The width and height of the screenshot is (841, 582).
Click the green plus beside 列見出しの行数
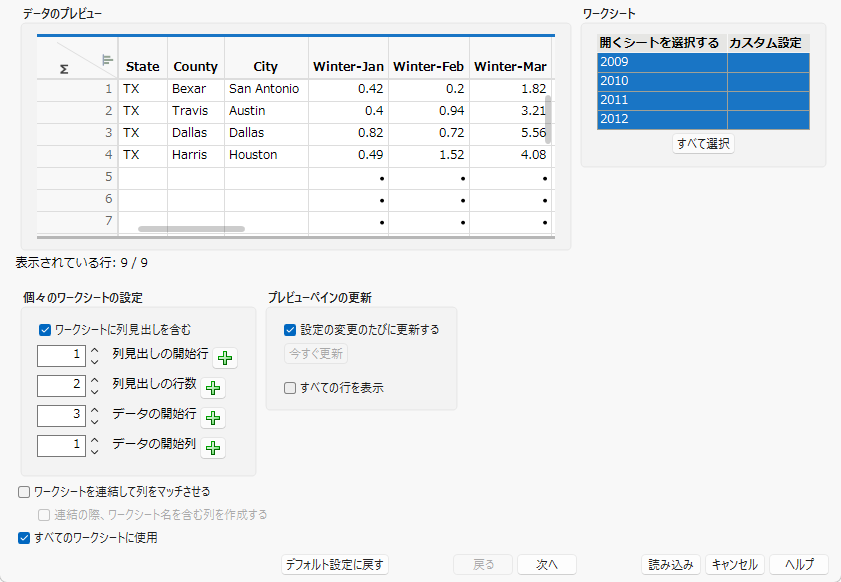[213, 388]
